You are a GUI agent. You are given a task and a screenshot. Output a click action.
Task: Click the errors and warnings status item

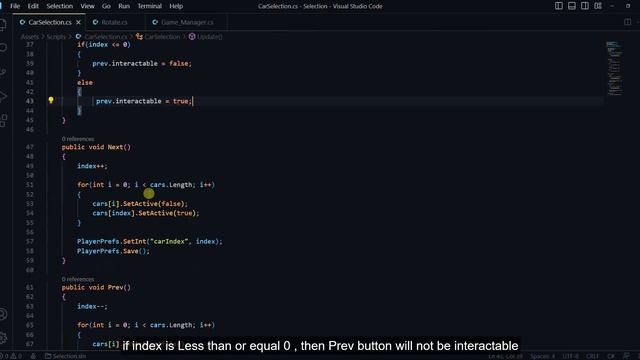[12, 356]
